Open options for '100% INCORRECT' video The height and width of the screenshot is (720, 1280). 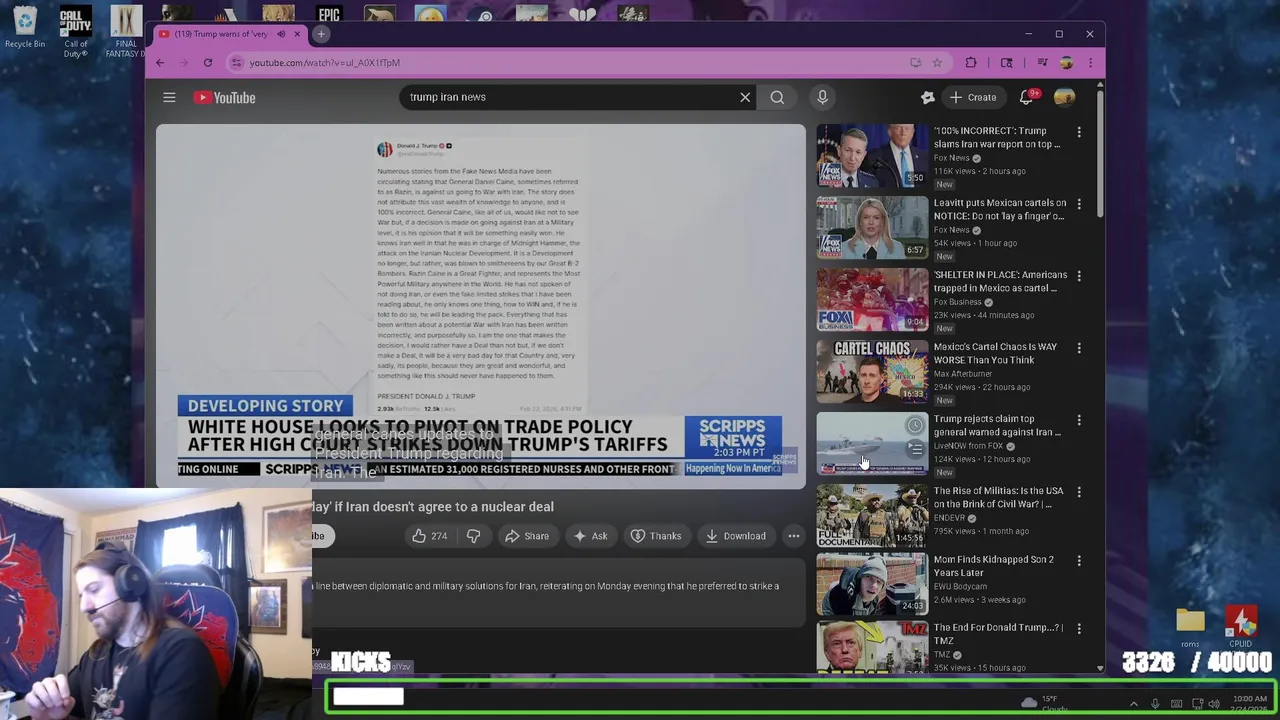tap(1079, 132)
